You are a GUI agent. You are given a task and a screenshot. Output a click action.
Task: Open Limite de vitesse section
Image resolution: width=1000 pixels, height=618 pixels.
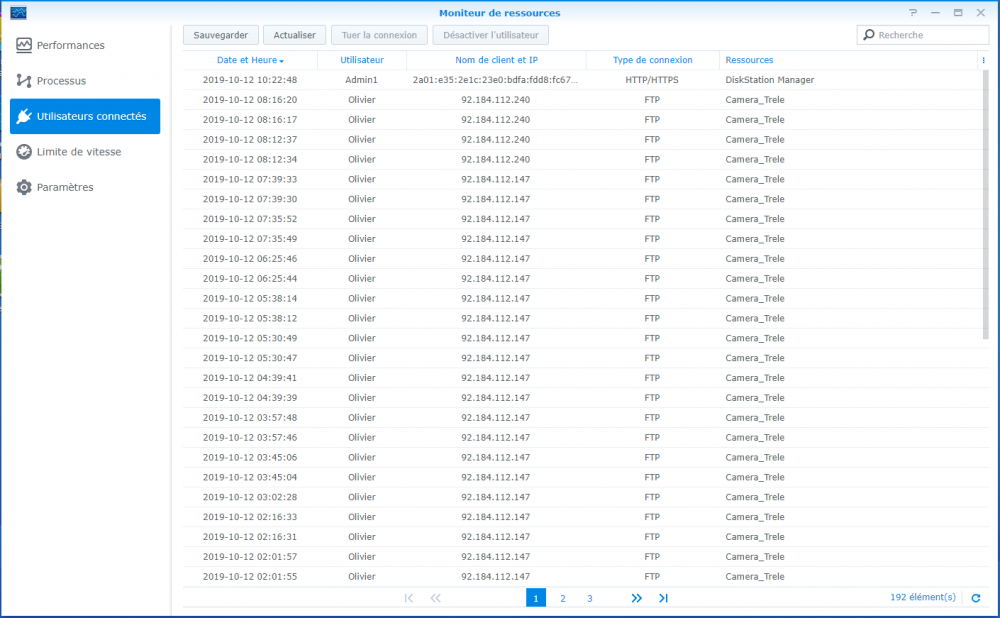tap(85, 152)
